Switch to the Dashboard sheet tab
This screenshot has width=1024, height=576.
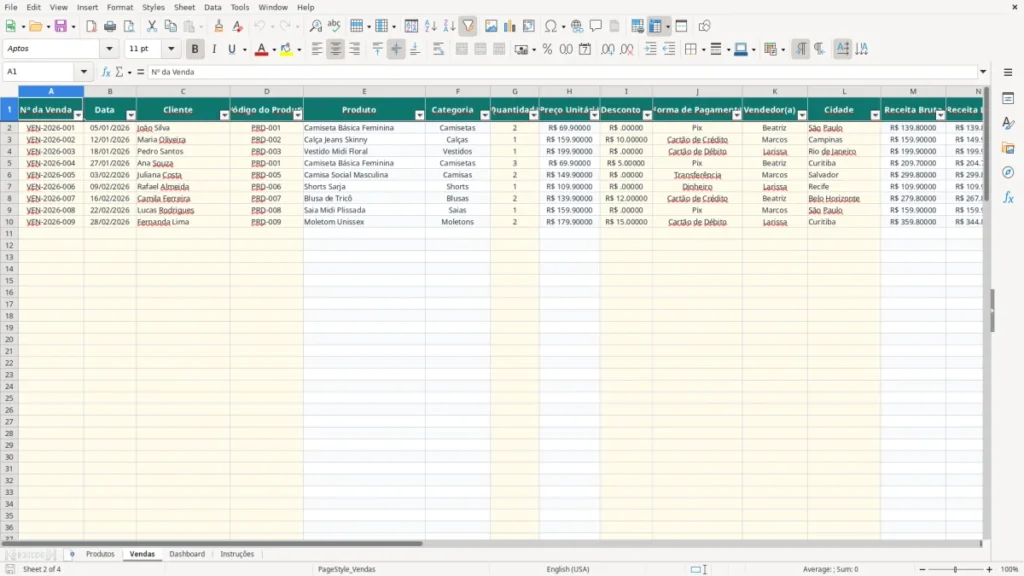tap(187, 554)
